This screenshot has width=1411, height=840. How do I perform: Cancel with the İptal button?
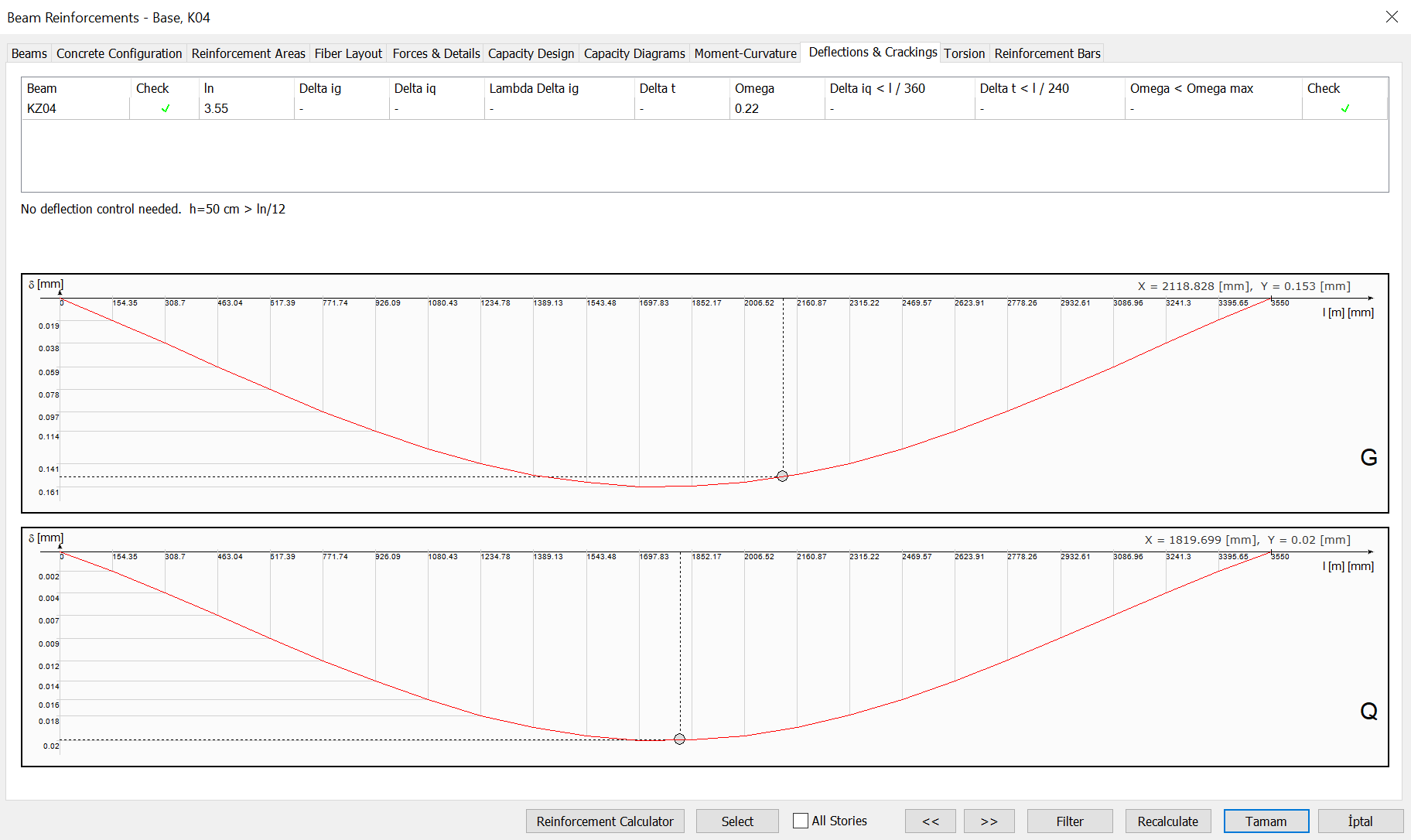(x=1360, y=821)
